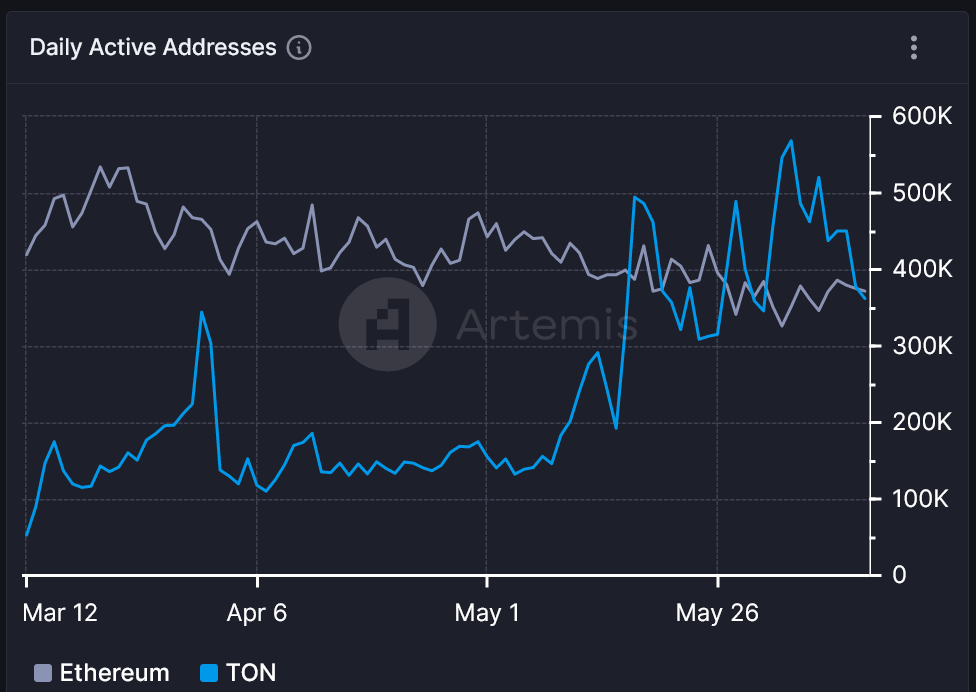Select the May 1 x-axis label
Image resolution: width=976 pixels, height=692 pixels.
[x=487, y=613]
